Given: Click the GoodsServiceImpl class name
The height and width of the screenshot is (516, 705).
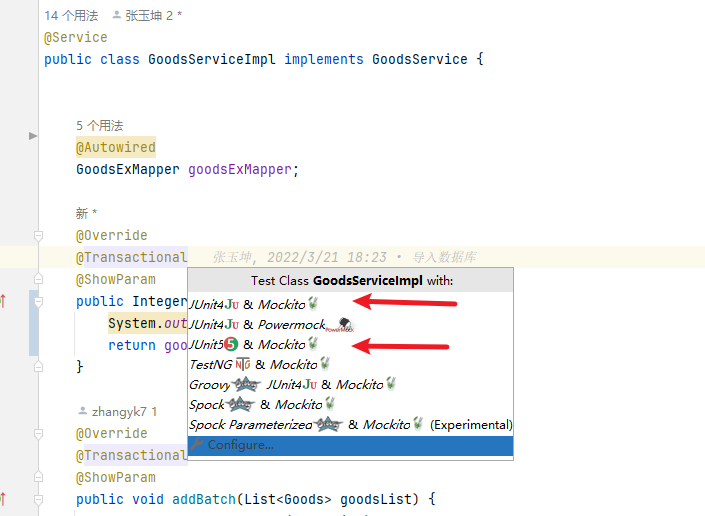Looking at the screenshot, I should pos(211,59).
